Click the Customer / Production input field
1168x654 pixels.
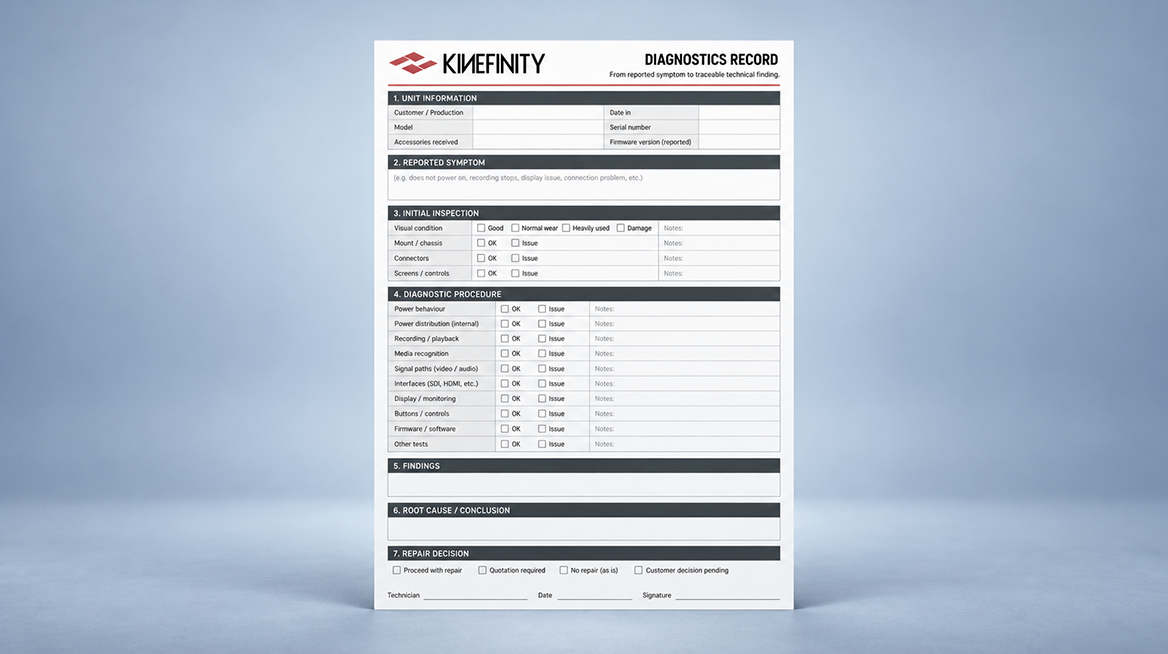pyautogui.click(x=538, y=112)
